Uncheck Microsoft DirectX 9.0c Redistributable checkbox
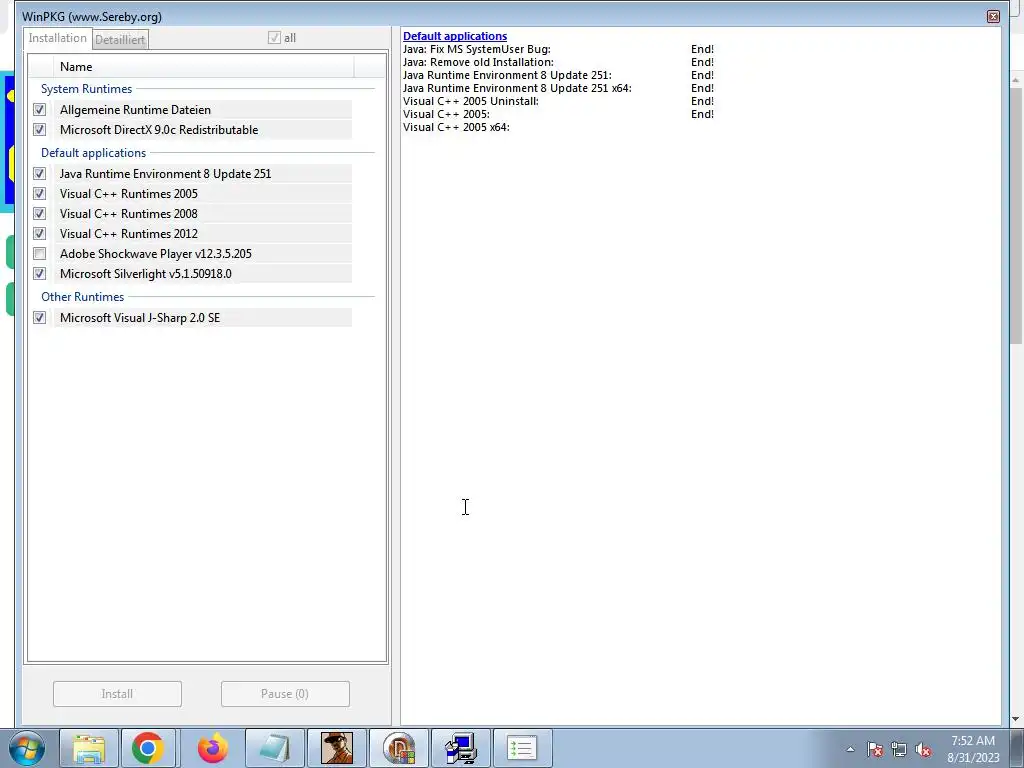The width and height of the screenshot is (1024, 768). (x=40, y=130)
